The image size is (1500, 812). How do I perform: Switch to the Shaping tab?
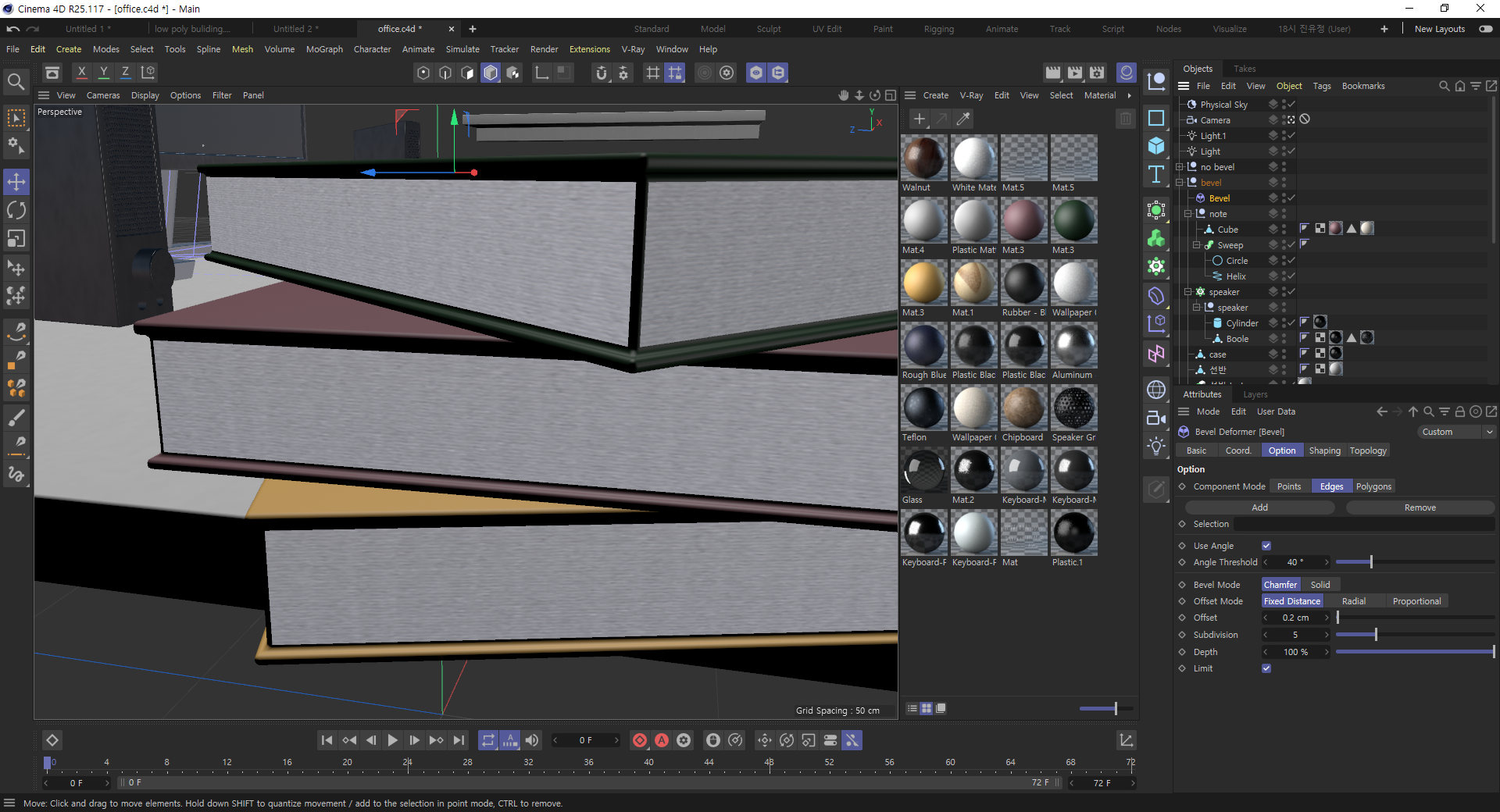1324,451
